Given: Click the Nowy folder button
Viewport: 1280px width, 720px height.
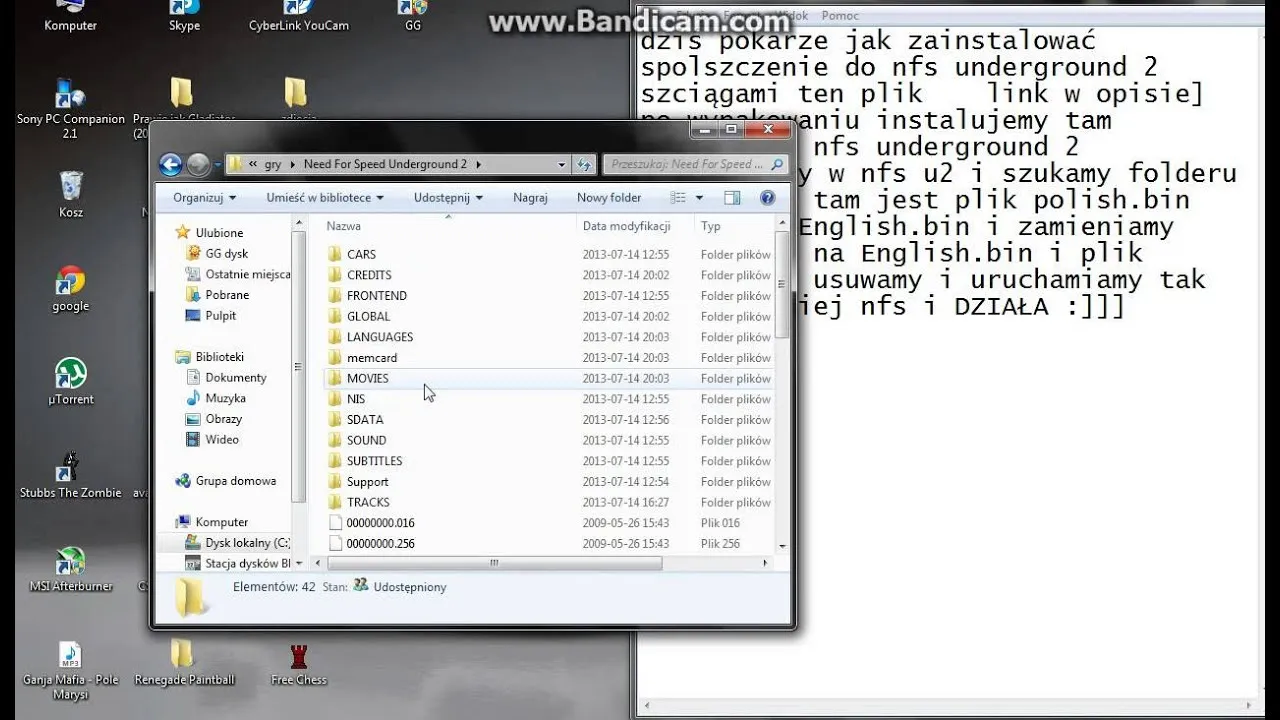Looking at the screenshot, I should point(609,198).
